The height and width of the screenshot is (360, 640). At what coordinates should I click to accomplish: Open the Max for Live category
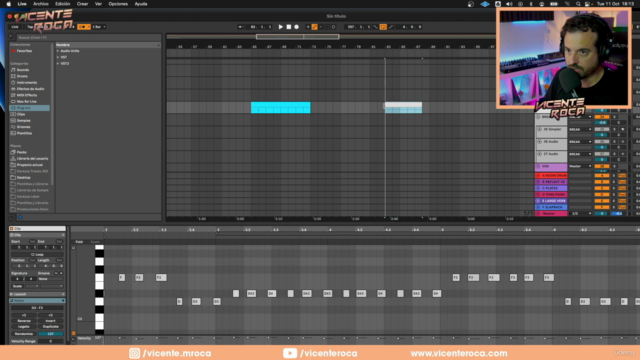click(27, 102)
